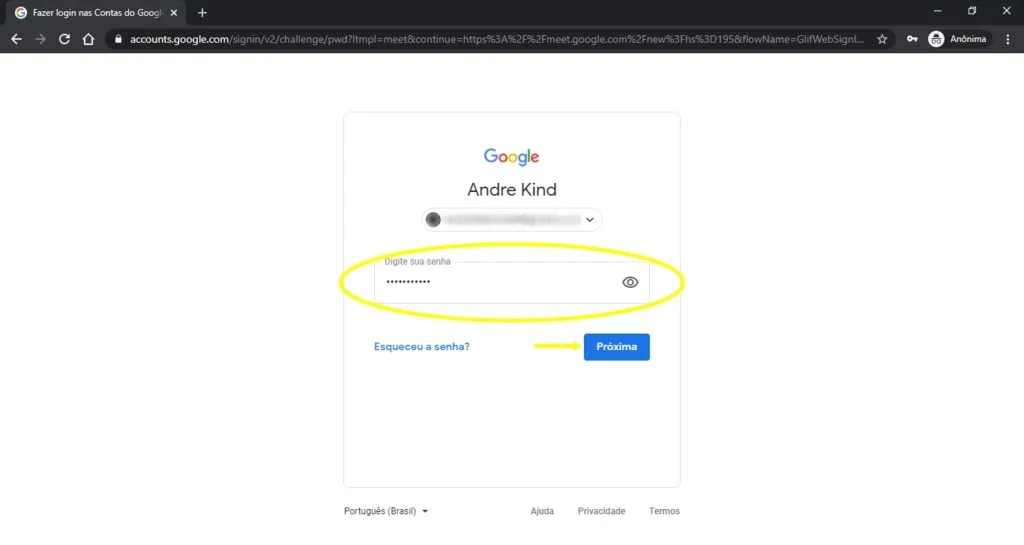The width and height of the screenshot is (1024, 545).
Task: Close the browser window
Action: click(x=1006, y=11)
